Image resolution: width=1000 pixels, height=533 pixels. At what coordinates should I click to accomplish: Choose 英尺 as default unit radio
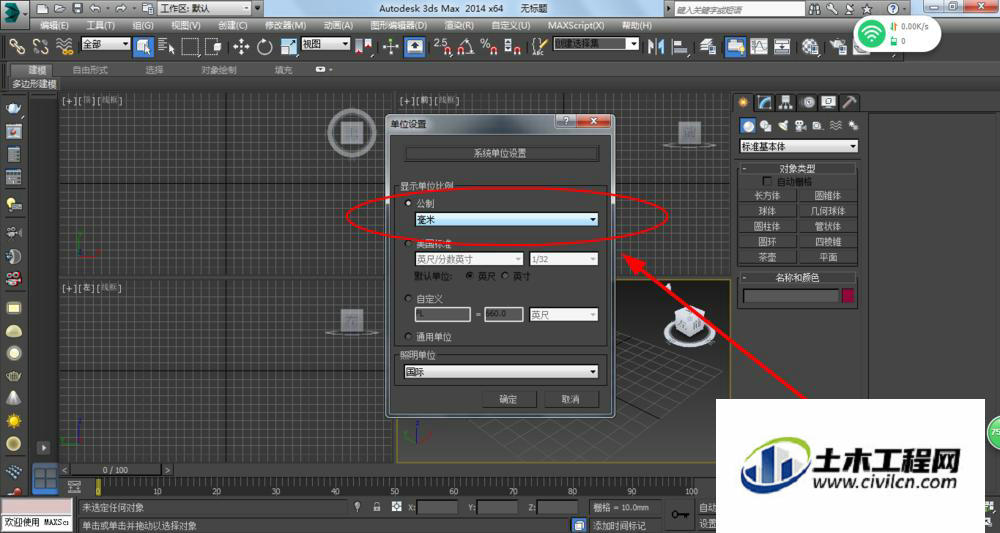469,276
